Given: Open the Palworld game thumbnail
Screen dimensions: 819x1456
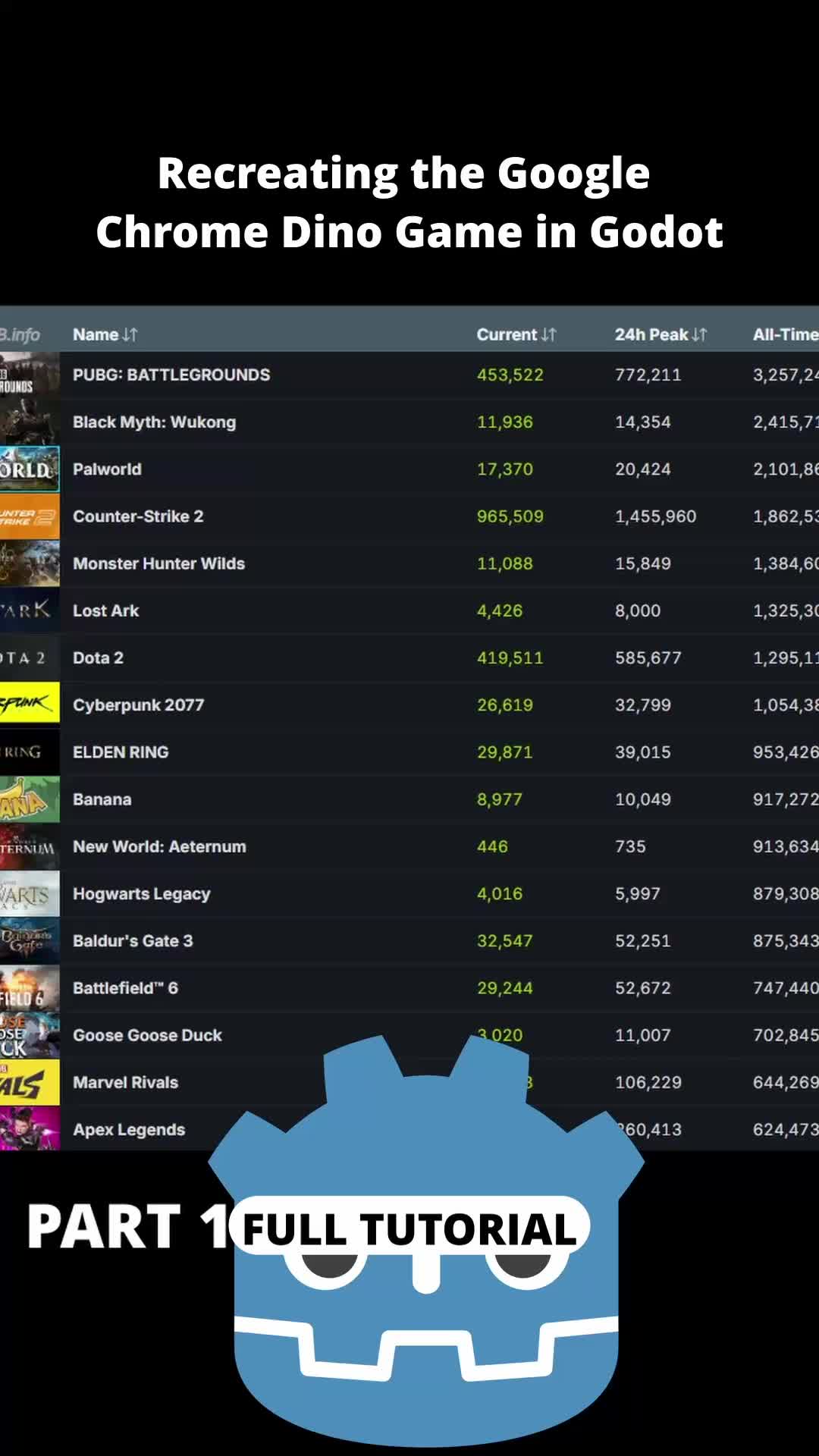Looking at the screenshot, I should pos(30,469).
